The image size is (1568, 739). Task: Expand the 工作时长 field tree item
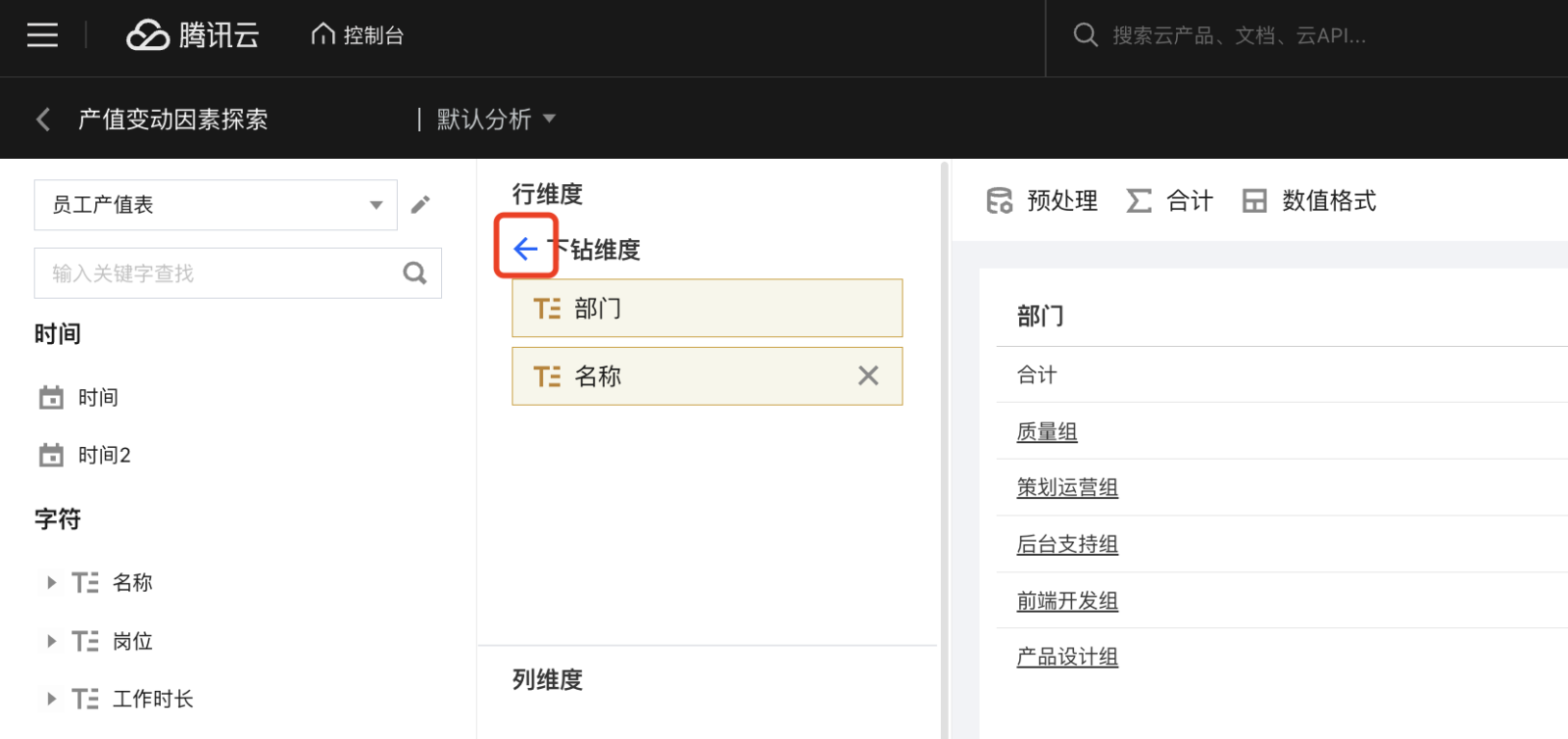pyautogui.click(x=52, y=699)
